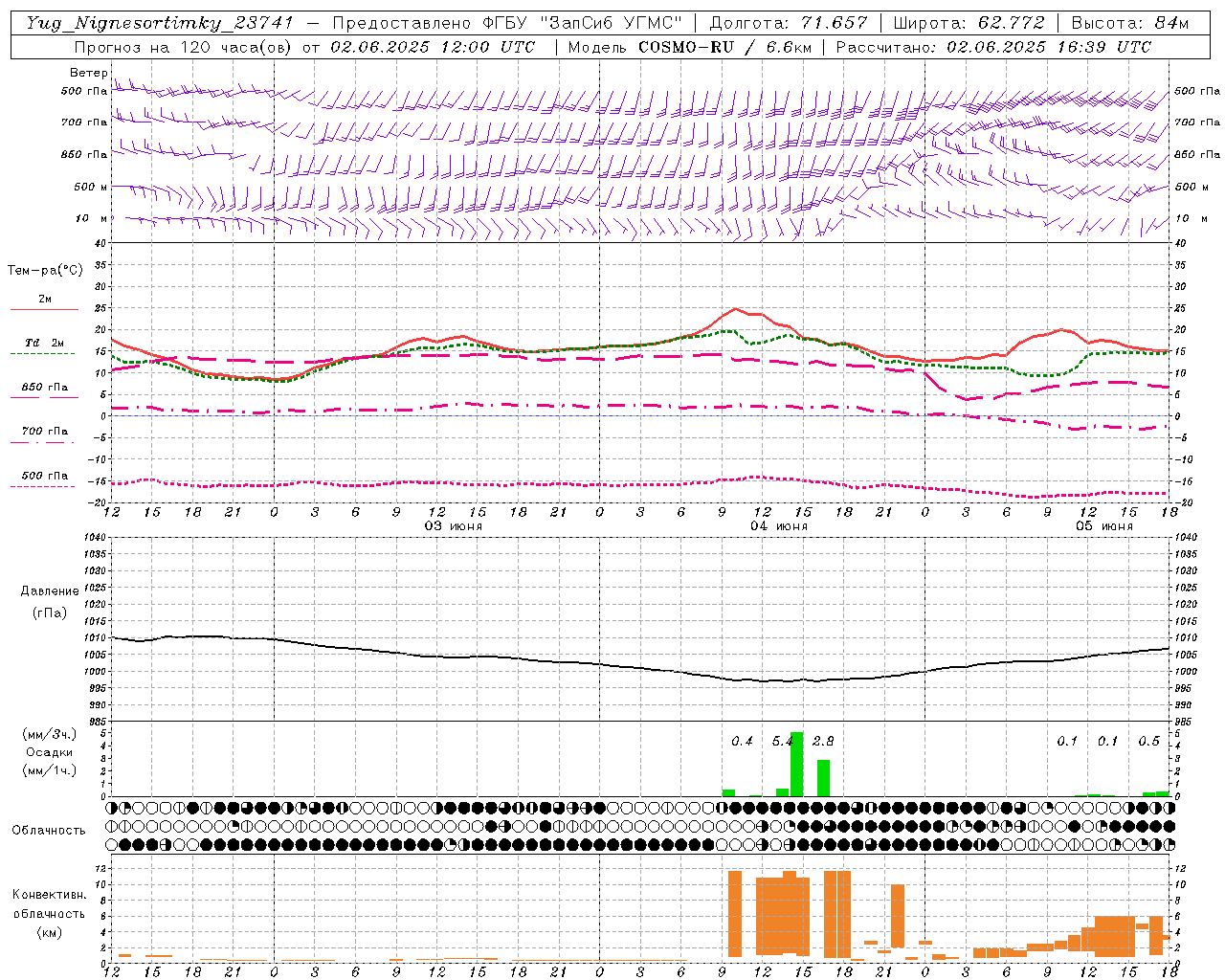This screenshot has height=980, width=1225.
Task: Click the (мм/3ч.) precipitation unit label
Action: pyautogui.click(x=49, y=734)
